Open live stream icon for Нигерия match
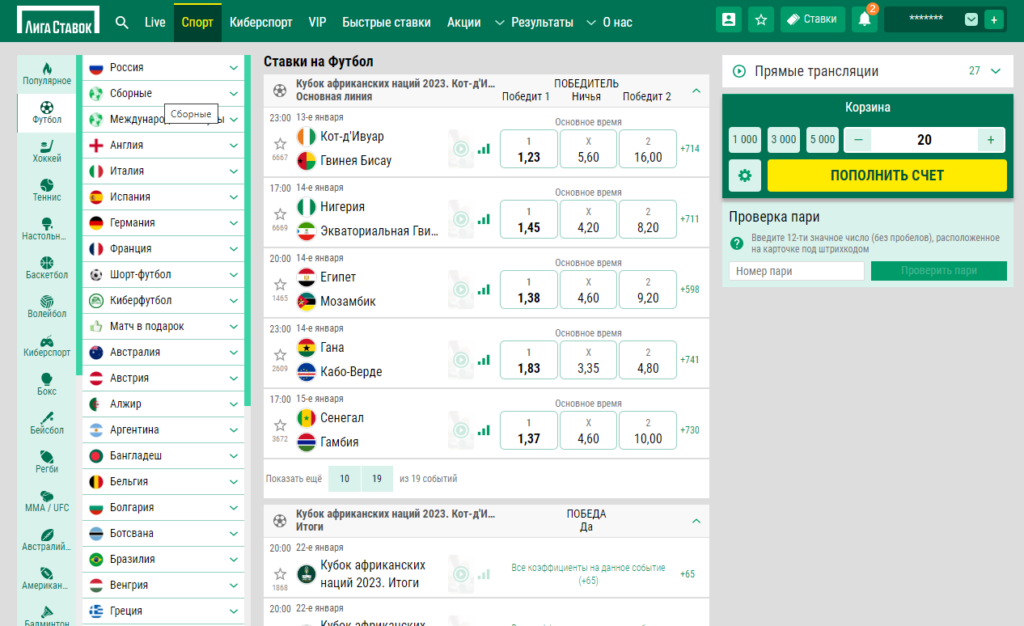The width and height of the screenshot is (1024, 626). coord(461,219)
